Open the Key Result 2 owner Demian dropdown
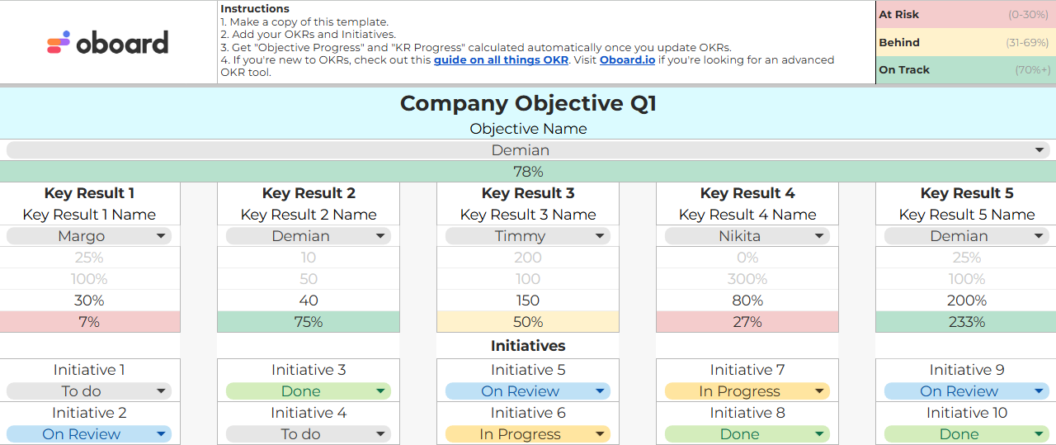1056x445 pixels. (308, 236)
